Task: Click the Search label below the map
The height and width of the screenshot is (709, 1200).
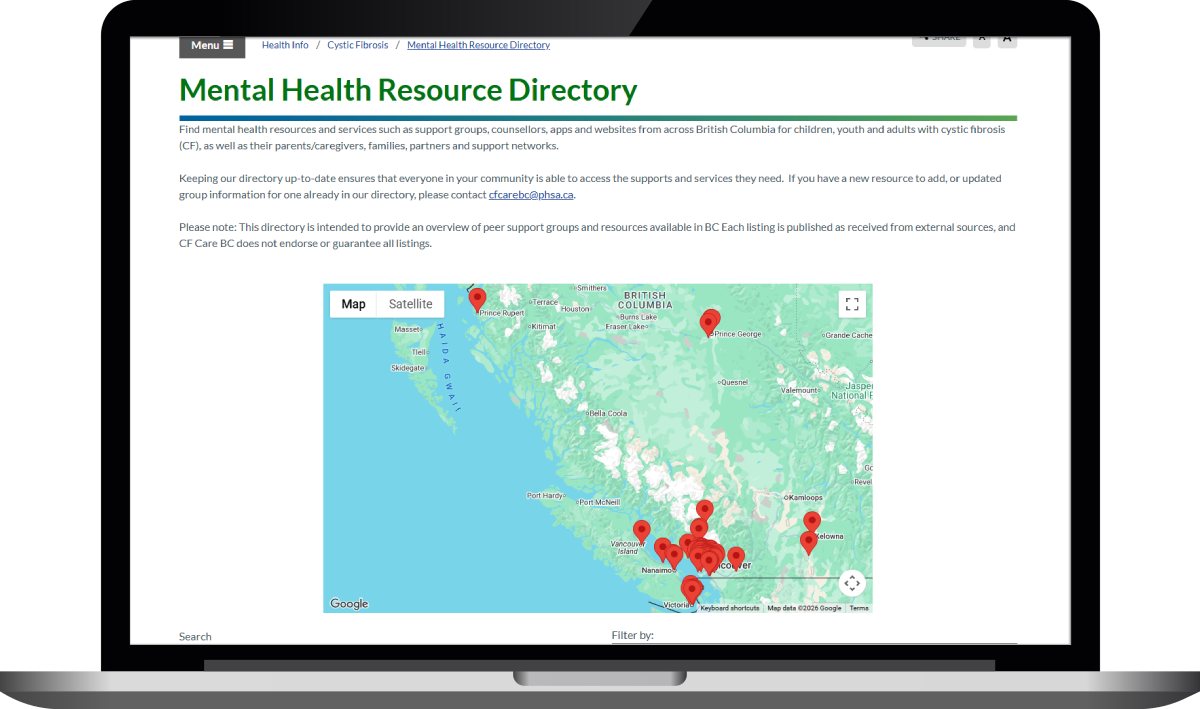Action: click(195, 636)
